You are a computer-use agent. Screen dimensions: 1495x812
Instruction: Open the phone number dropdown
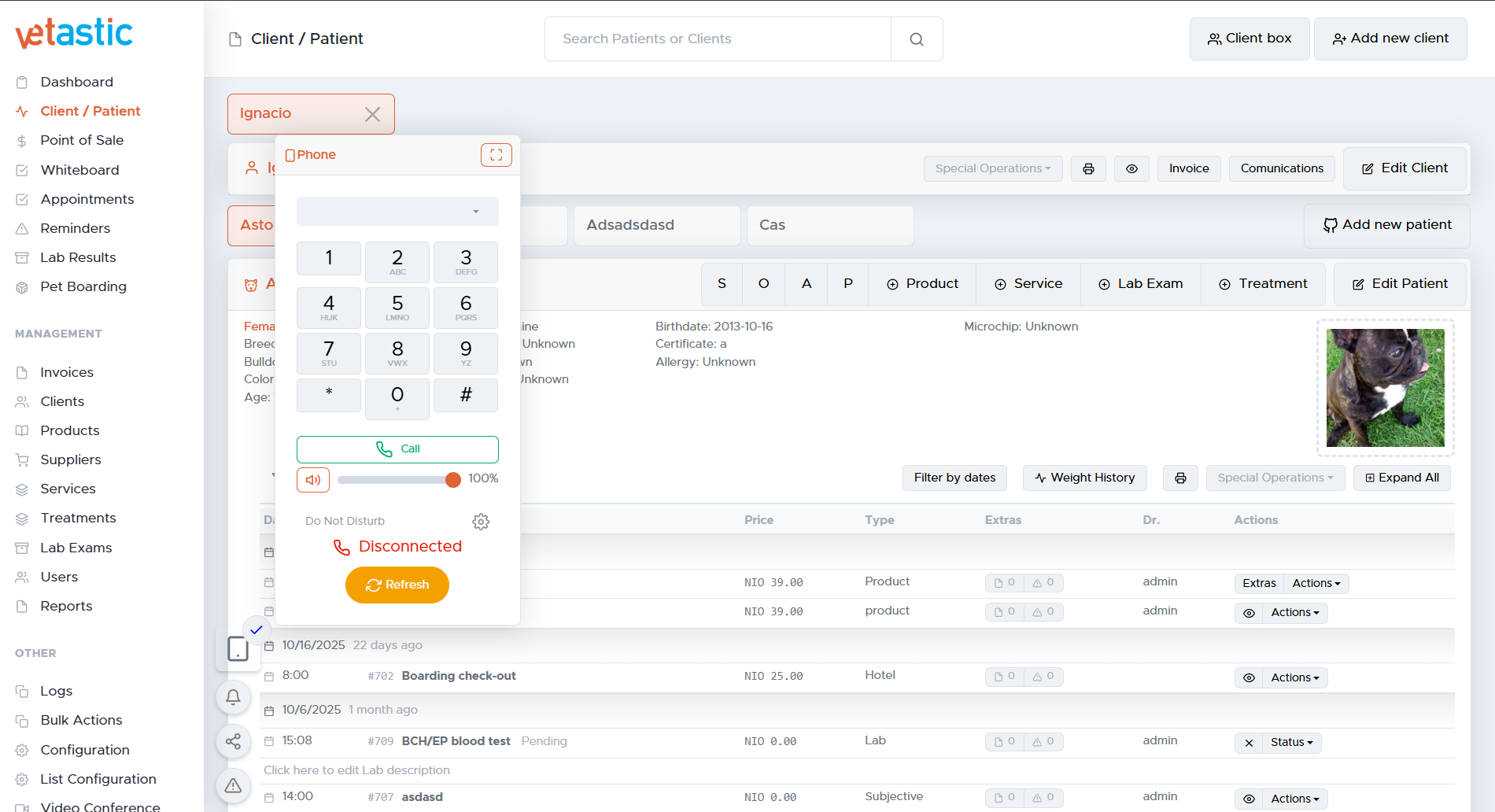[x=397, y=211]
